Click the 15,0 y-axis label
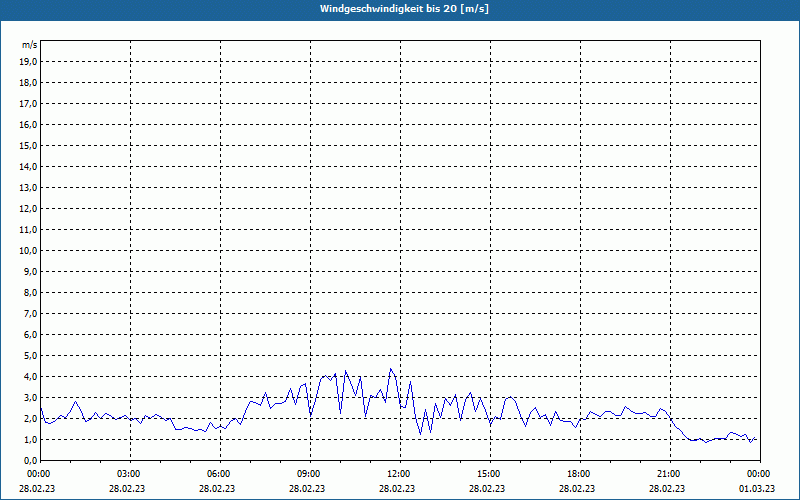800x500 pixels. point(28,145)
